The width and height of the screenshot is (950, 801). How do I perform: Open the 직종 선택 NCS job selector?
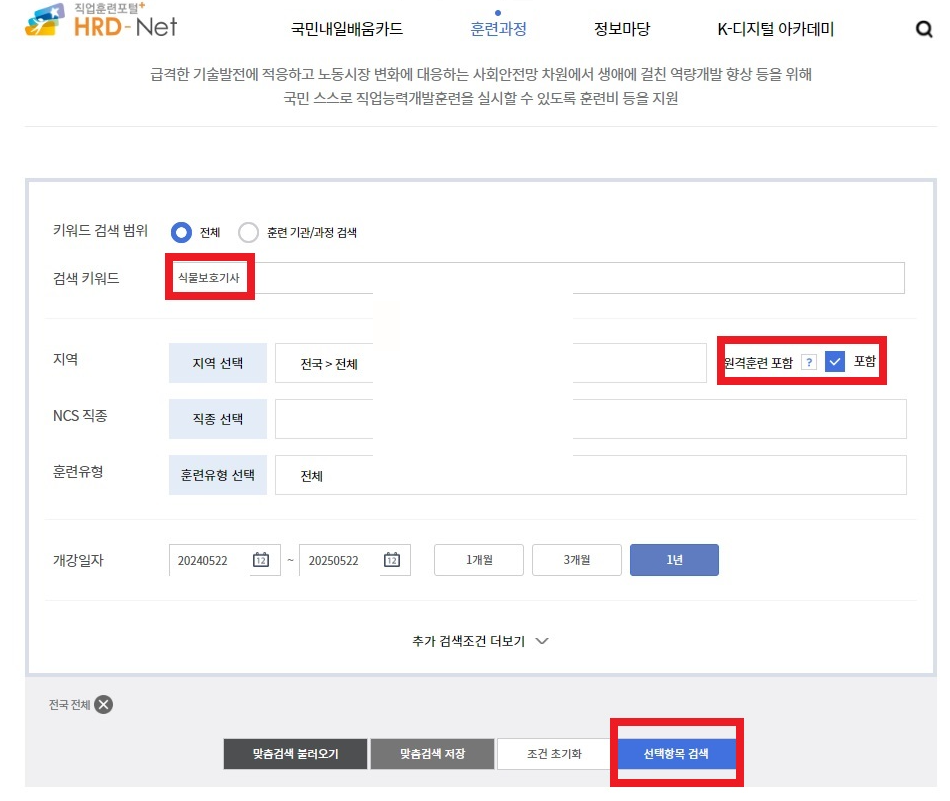pos(217,418)
